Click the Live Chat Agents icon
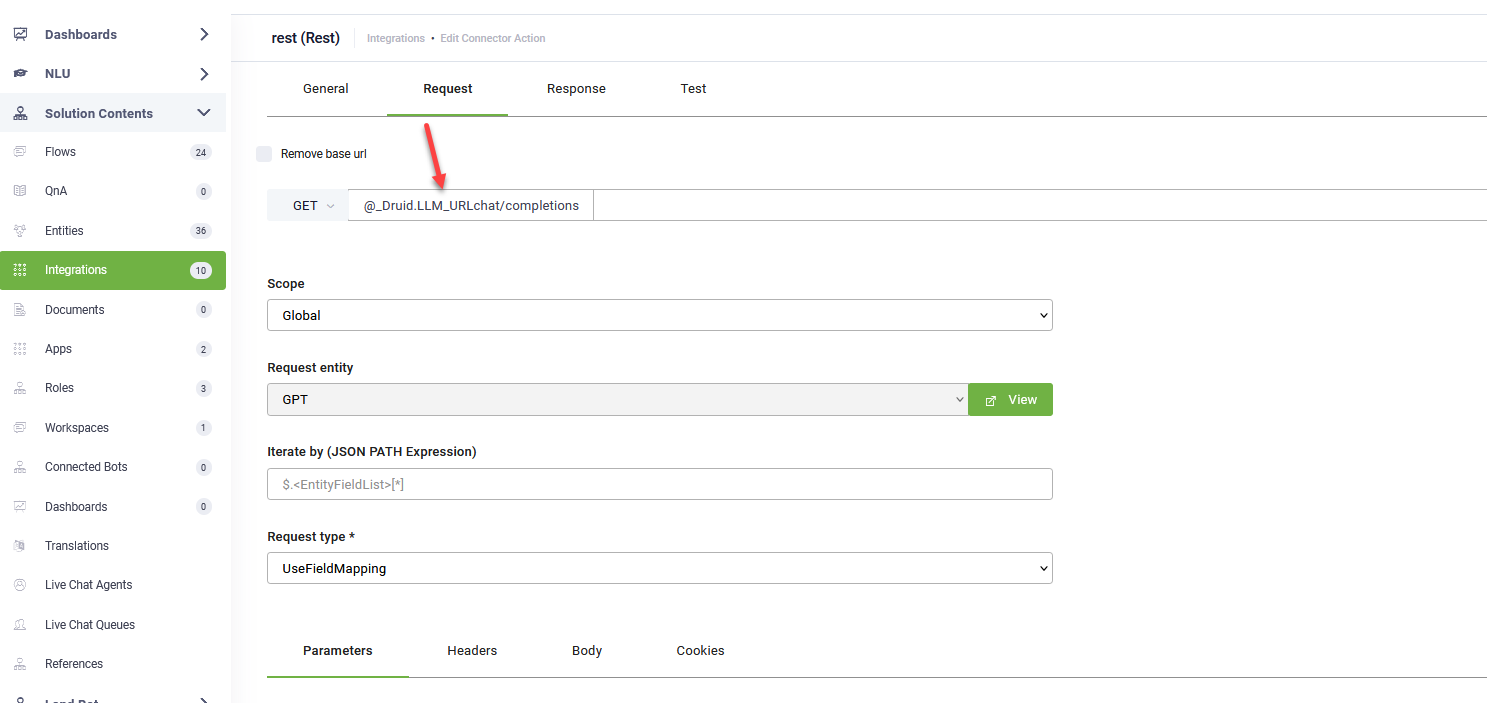The image size is (1487, 703). coord(20,585)
